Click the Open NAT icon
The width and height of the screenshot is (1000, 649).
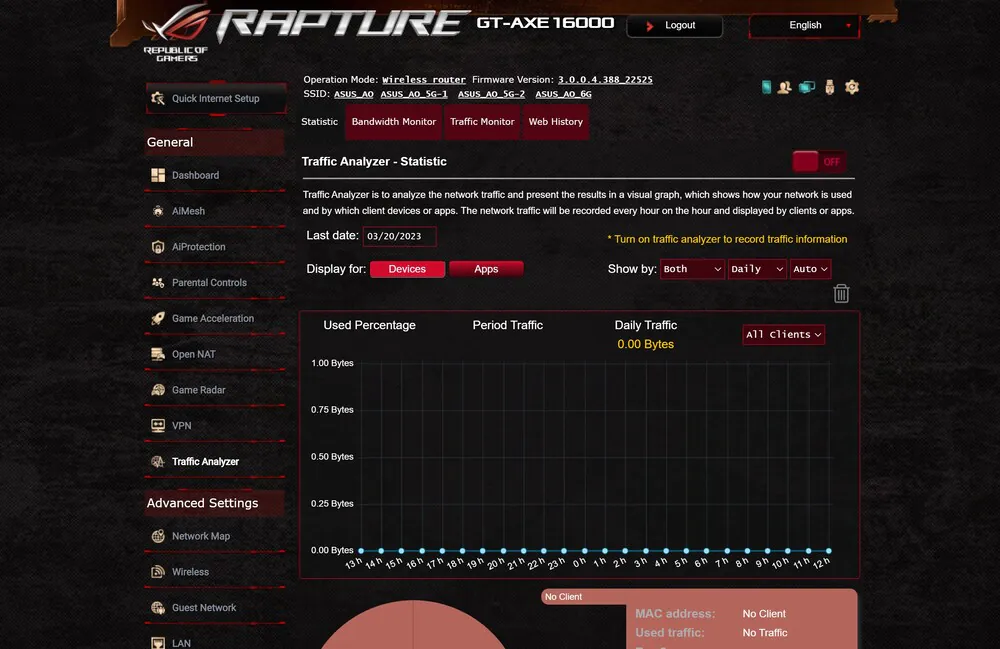158,354
